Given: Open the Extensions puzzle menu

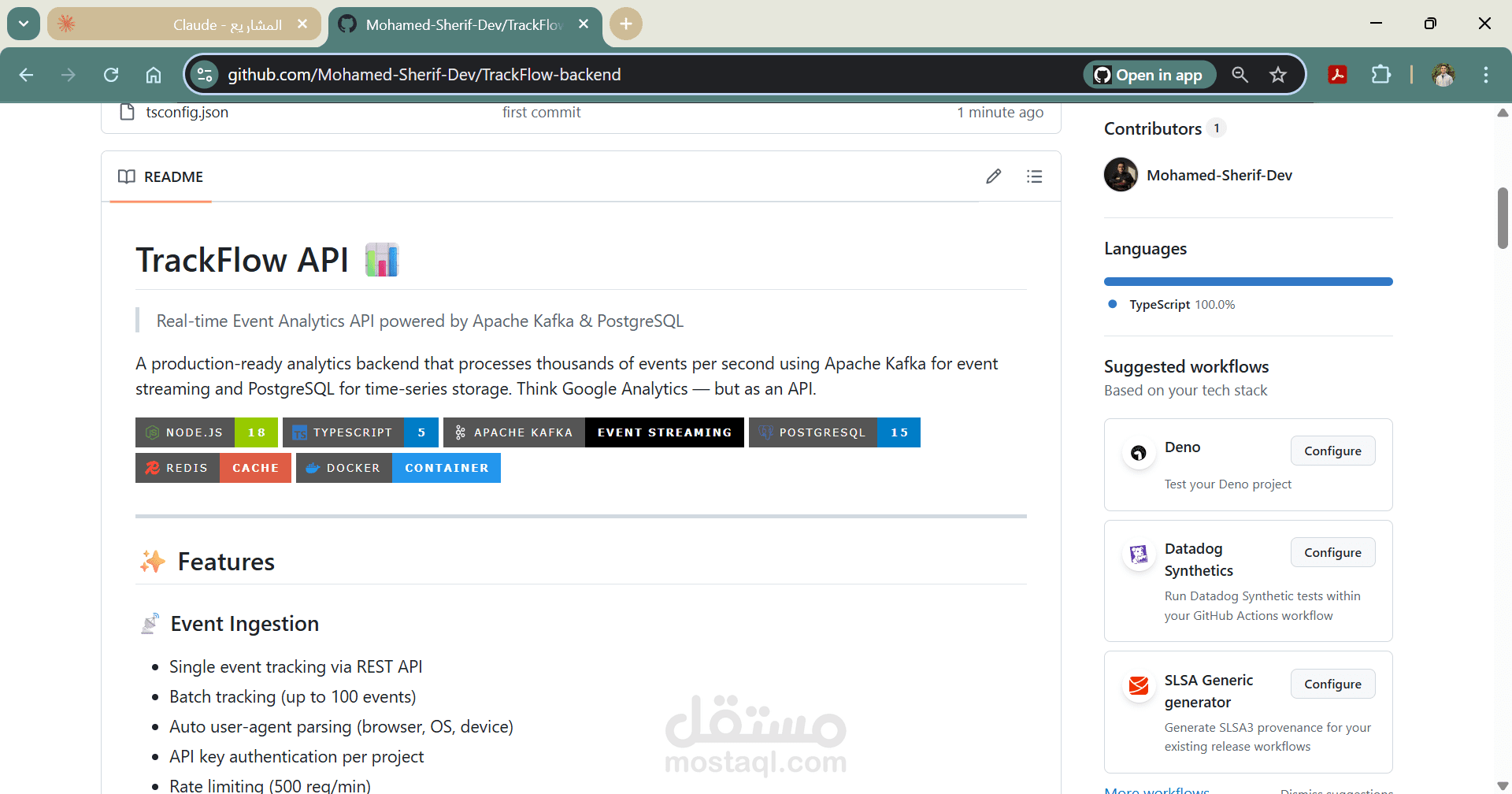Looking at the screenshot, I should 1380,75.
